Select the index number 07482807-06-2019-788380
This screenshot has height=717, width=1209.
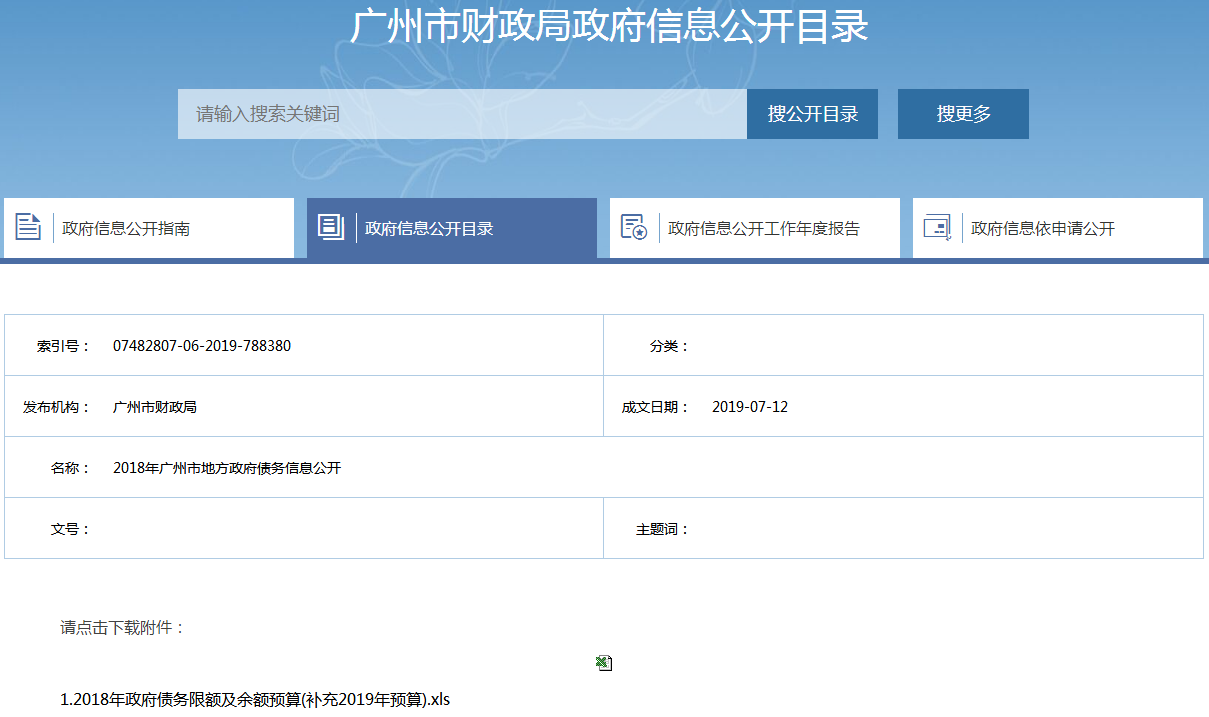tap(202, 346)
